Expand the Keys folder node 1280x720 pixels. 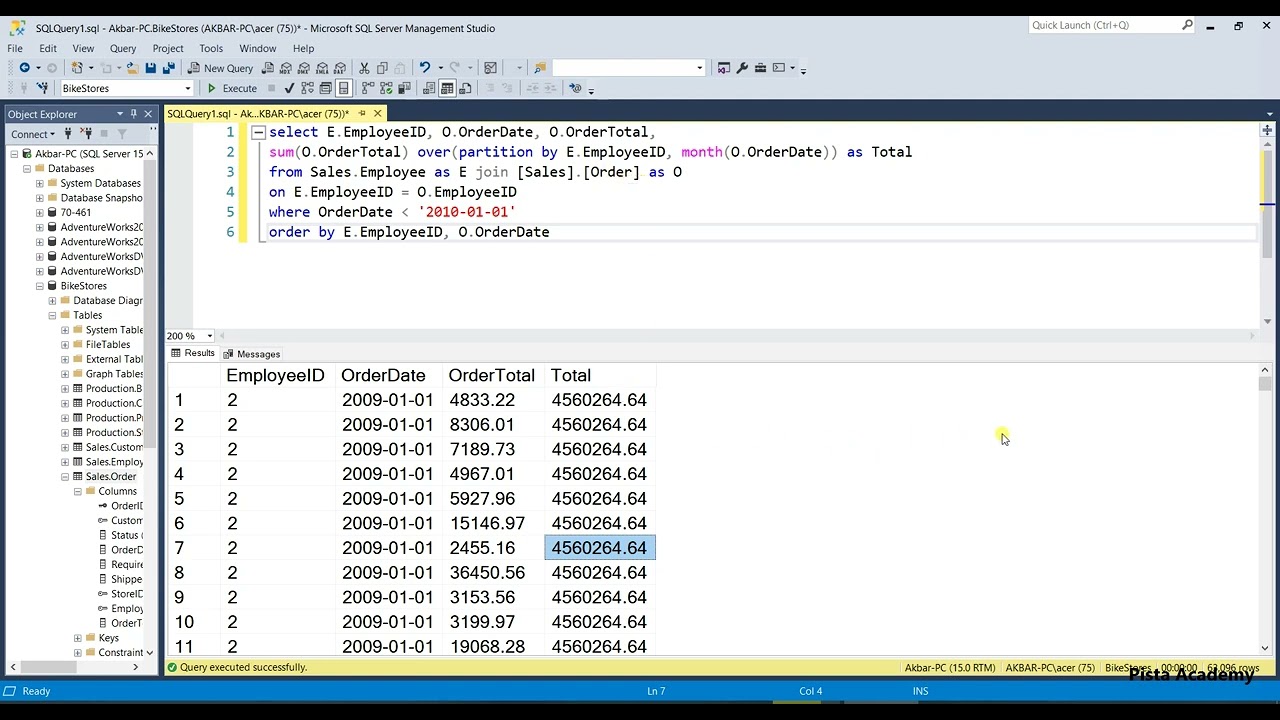pyautogui.click(x=78, y=638)
